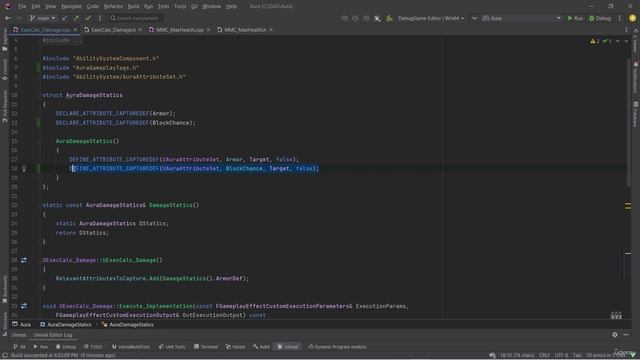Image resolution: width=640 pixels, height=360 pixels.
Task: Open the Aura run configuration dropdown
Action: [522, 18]
